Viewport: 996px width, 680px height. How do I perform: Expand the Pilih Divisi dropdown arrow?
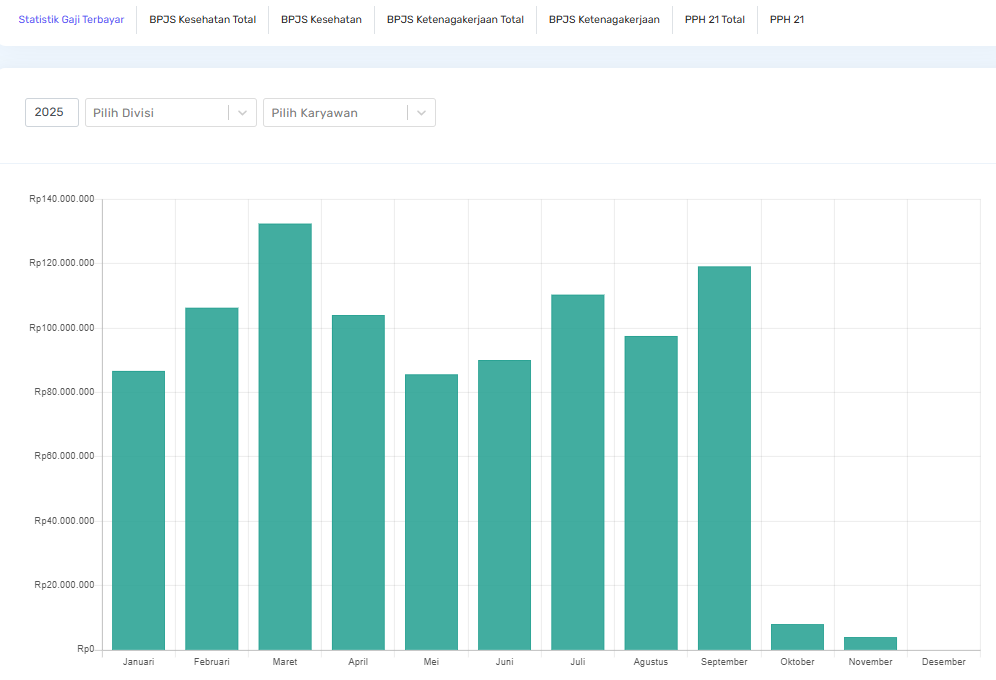pos(242,113)
